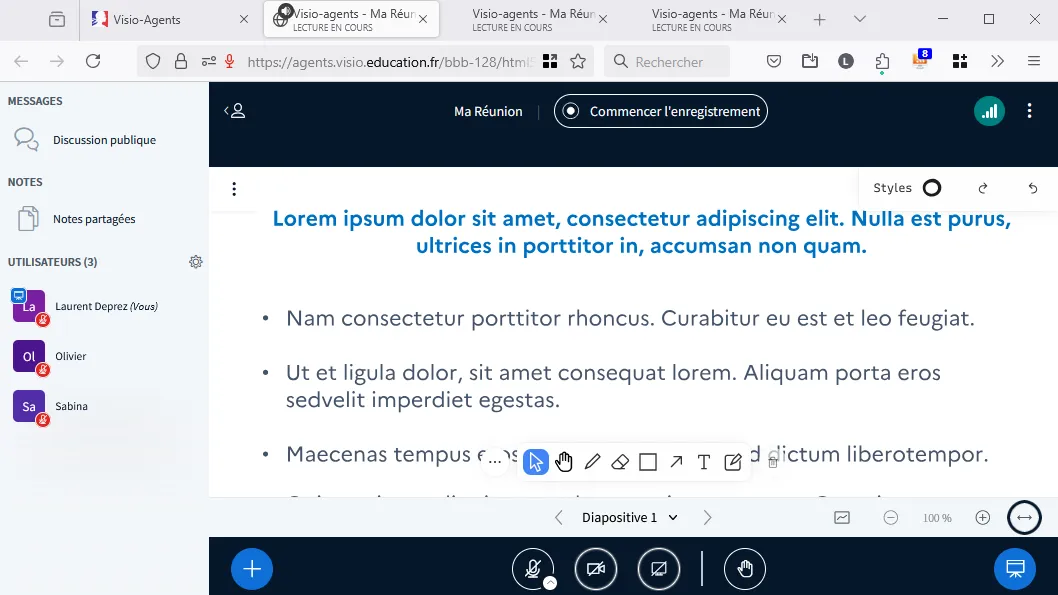Viewport: 1058px width, 595px height.
Task: Click the whiteboard delete trash icon
Action: [773, 463]
